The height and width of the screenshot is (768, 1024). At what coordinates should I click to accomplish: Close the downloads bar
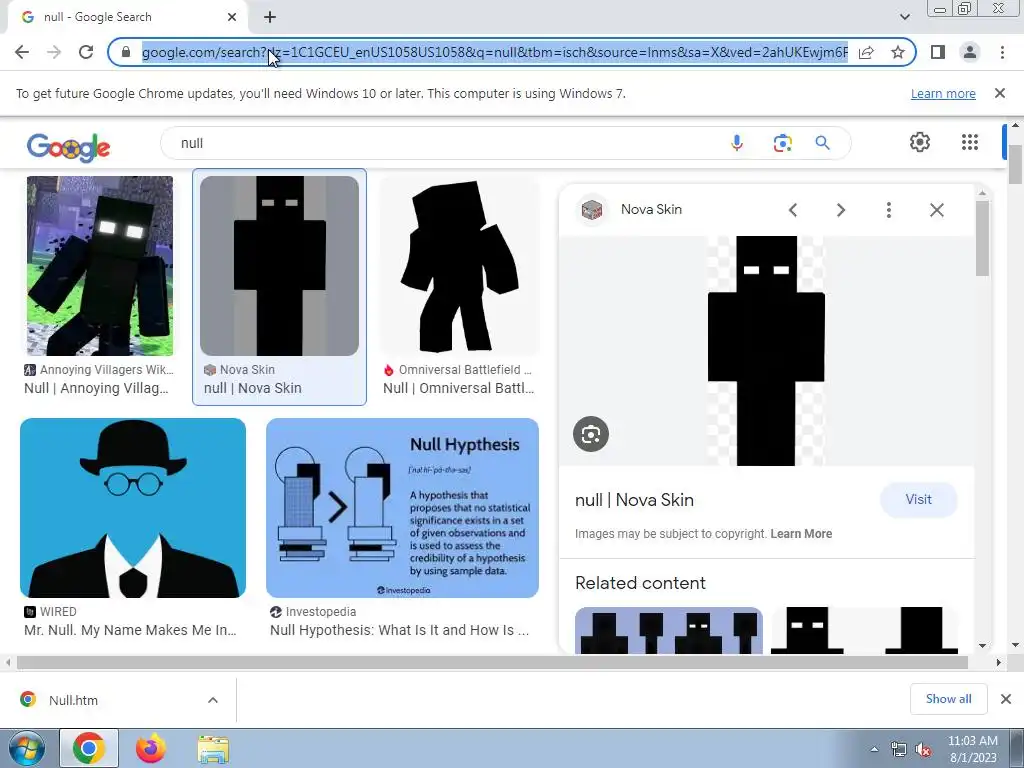[x=1006, y=699]
